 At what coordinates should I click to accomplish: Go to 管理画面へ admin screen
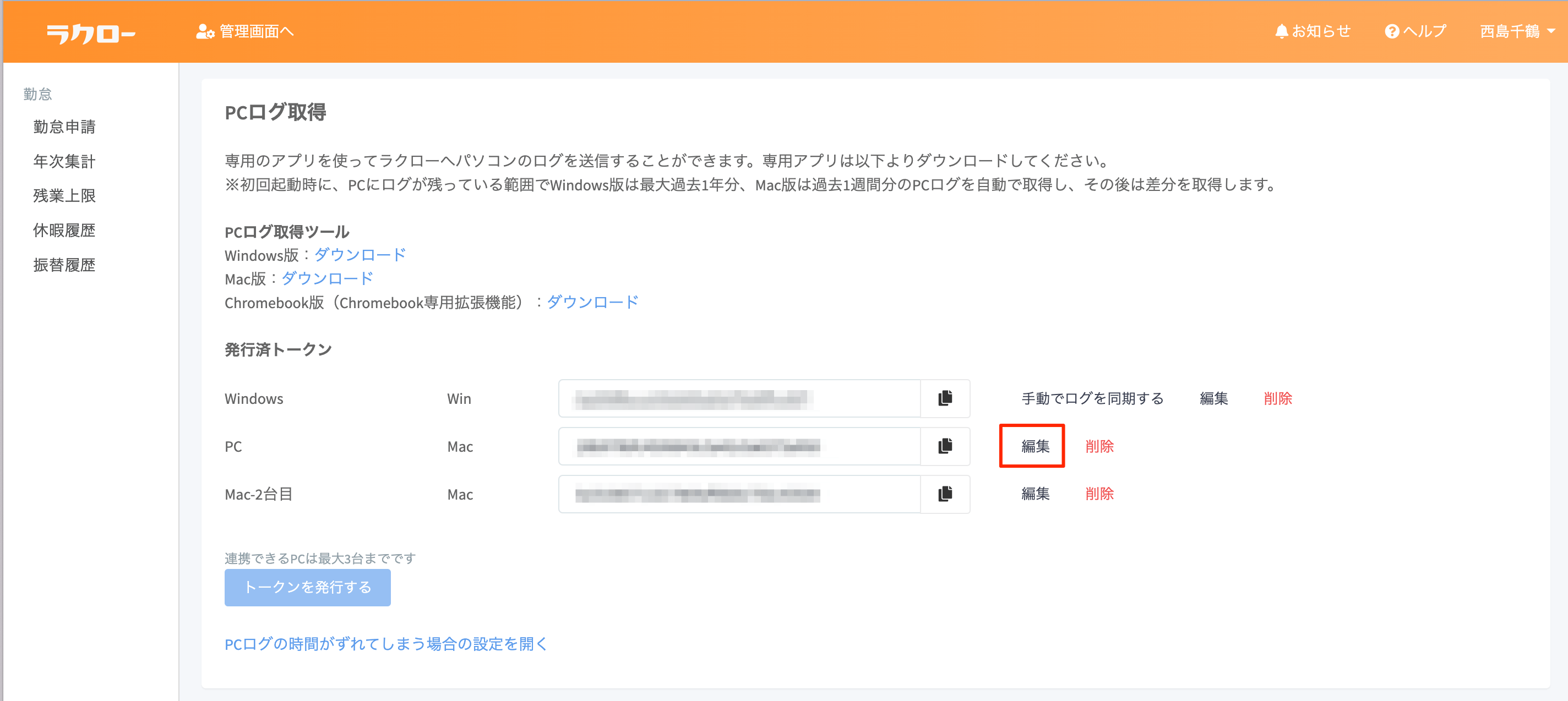[x=244, y=31]
